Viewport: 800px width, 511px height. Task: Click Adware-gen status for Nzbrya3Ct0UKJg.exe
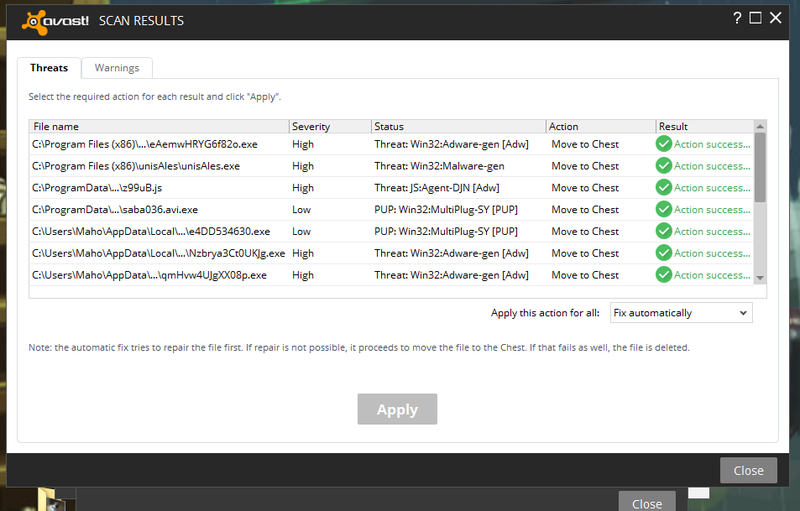[452, 253]
